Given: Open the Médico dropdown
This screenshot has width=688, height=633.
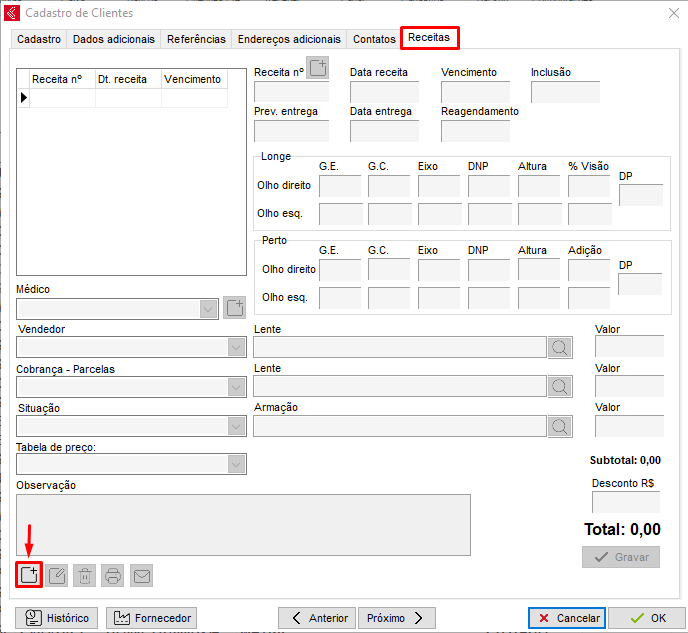Looking at the screenshot, I should (209, 309).
